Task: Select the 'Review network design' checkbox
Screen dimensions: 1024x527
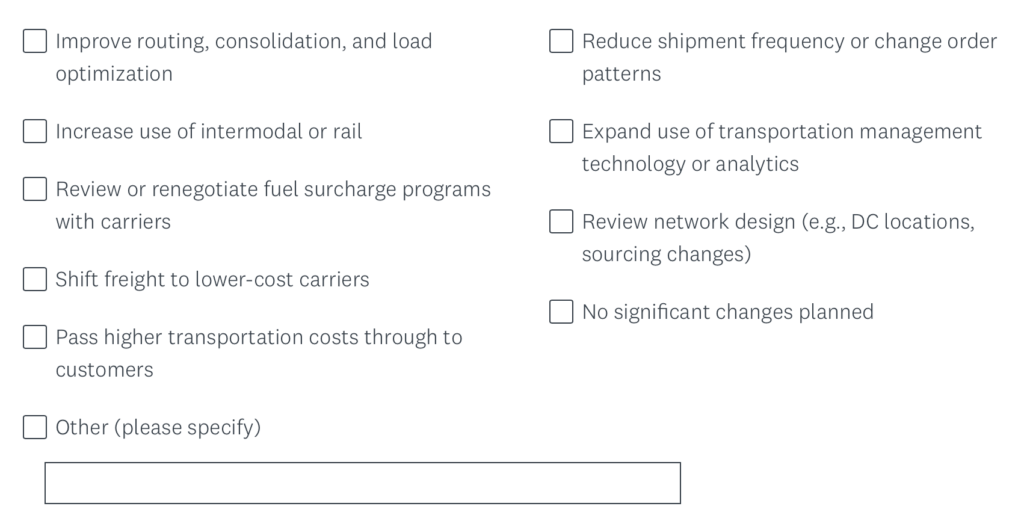Action: click(x=562, y=221)
